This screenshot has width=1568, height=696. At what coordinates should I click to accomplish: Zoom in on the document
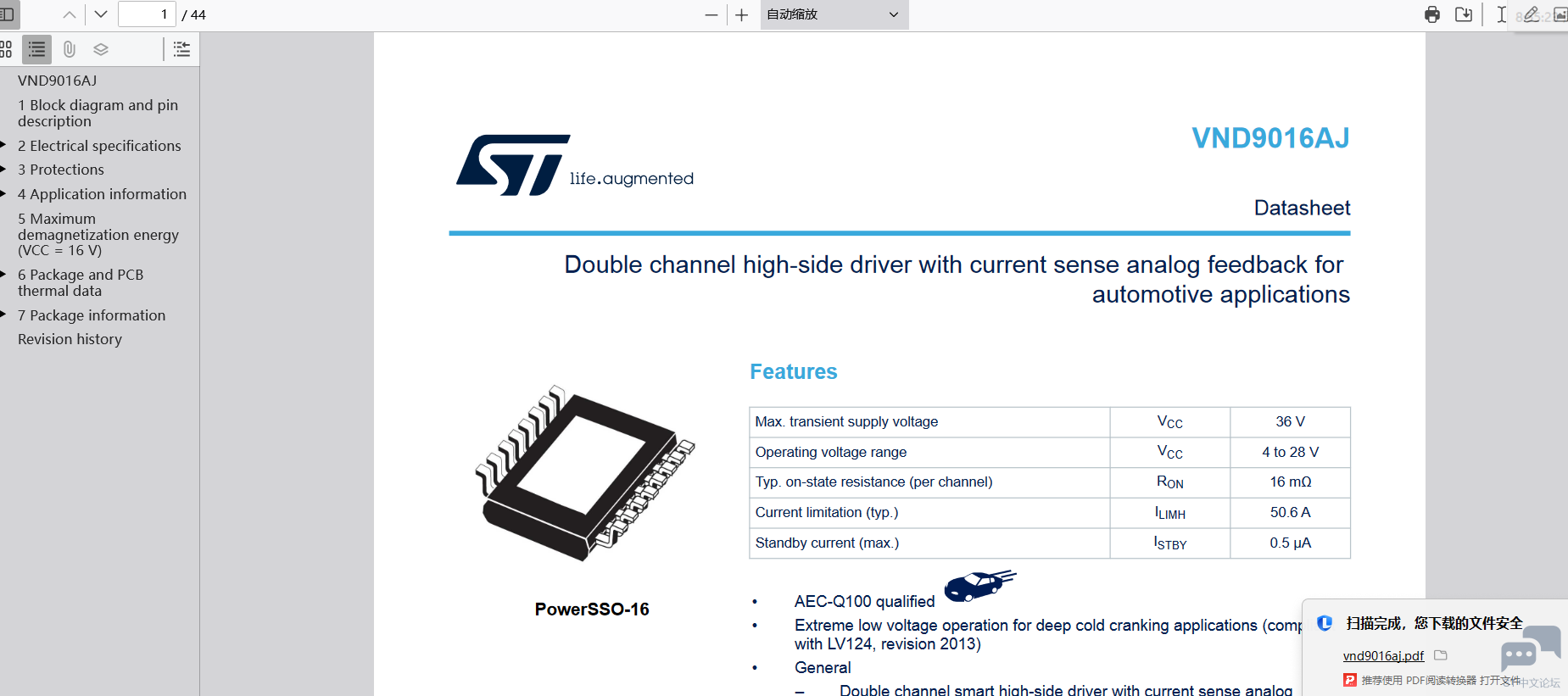[x=742, y=14]
